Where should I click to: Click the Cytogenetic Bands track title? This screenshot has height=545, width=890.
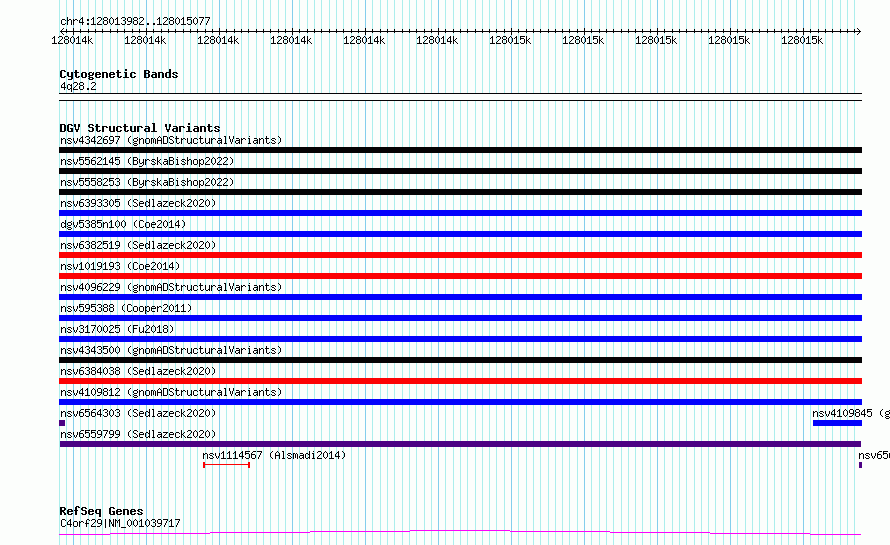(119, 74)
